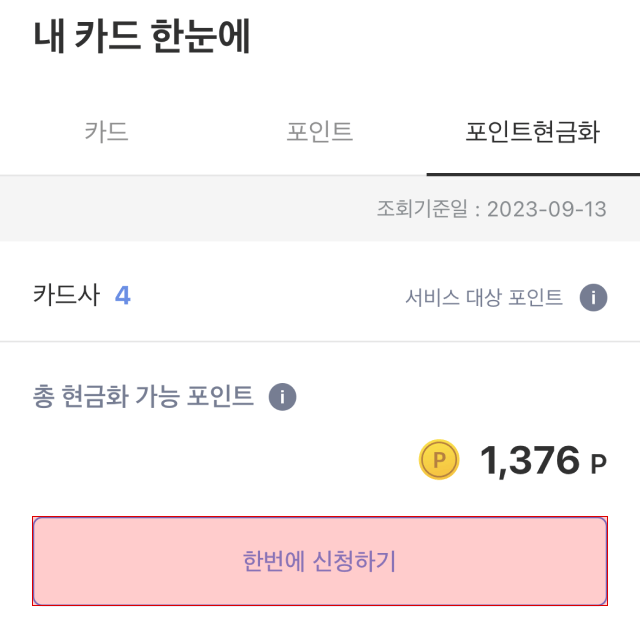Image resolution: width=640 pixels, height=640 pixels.
Task: Switch to the 카드 tab
Action: point(106,132)
